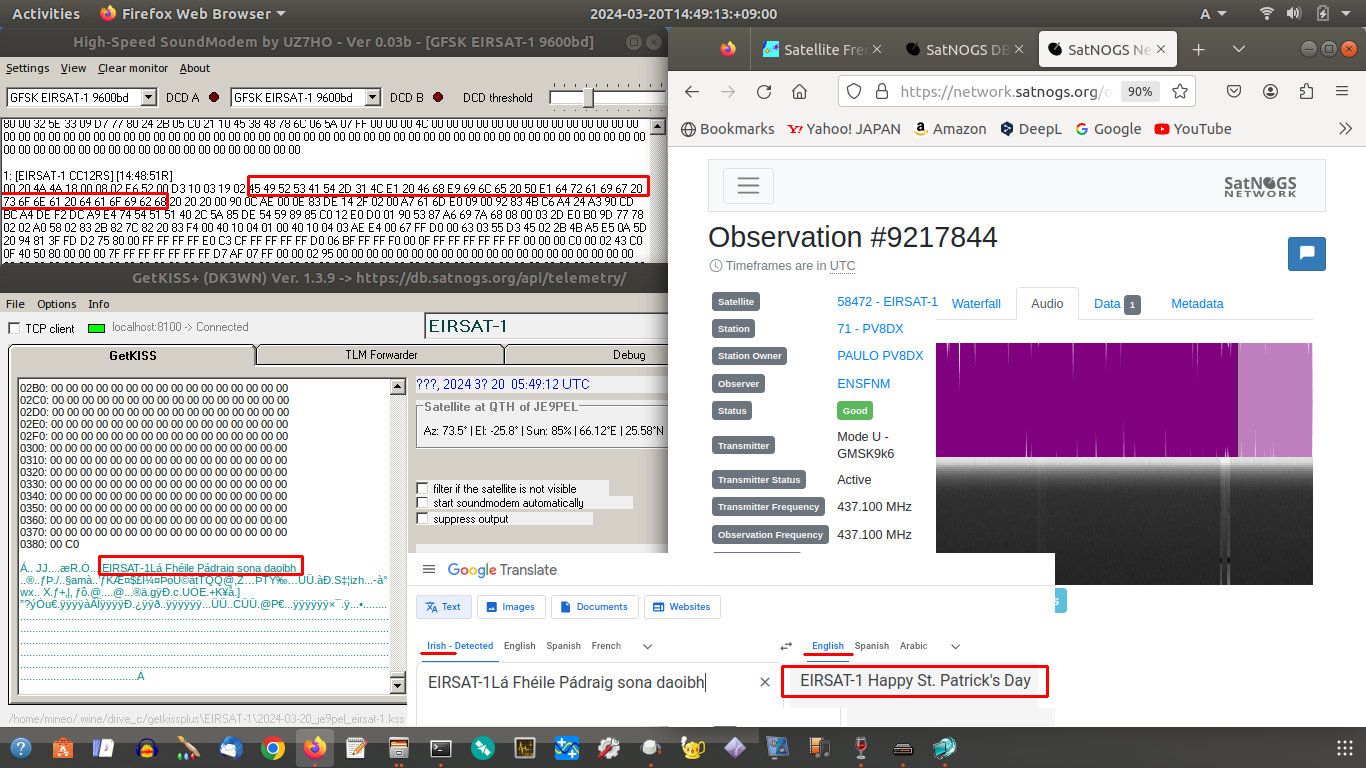Open a new Firefox tab
The image size is (1366, 768).
pos(1198,49)
